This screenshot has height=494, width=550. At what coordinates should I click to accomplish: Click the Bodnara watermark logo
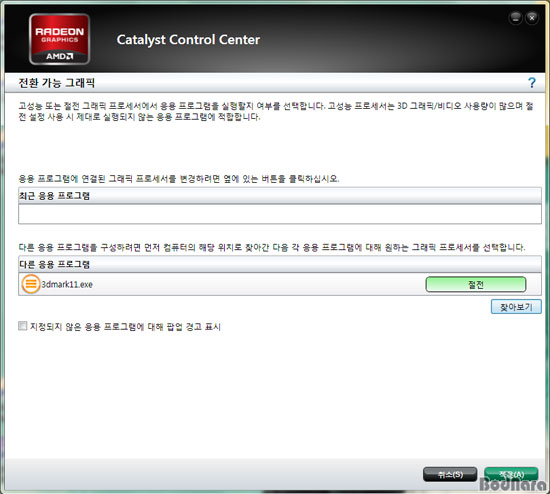[x=514, y=484]
